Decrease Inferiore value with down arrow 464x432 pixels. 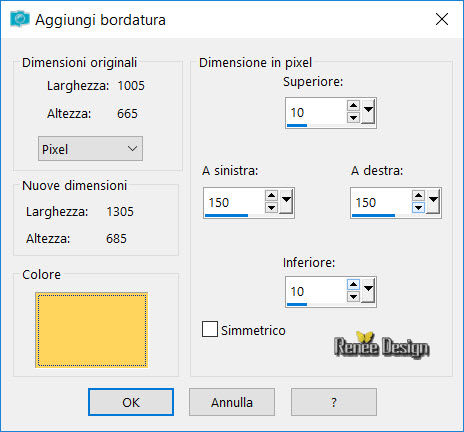[353, 296]
